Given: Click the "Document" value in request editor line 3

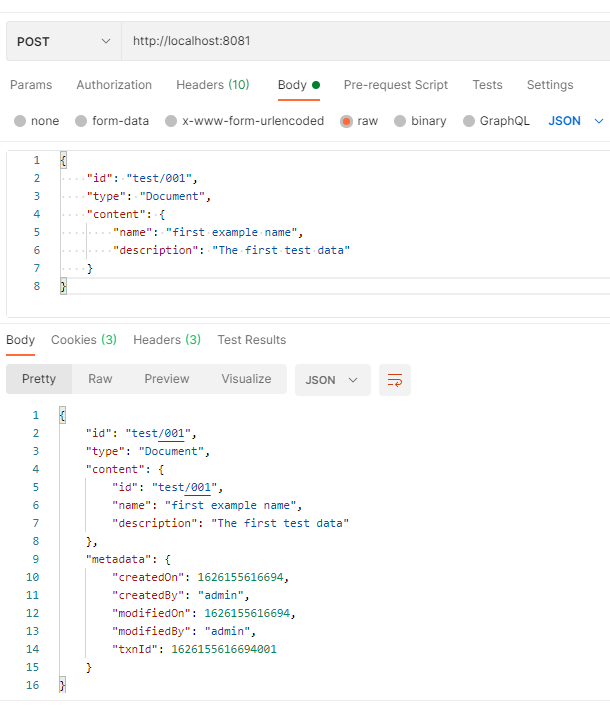Looking at the screenshot, I should click(x=172, y=196).
